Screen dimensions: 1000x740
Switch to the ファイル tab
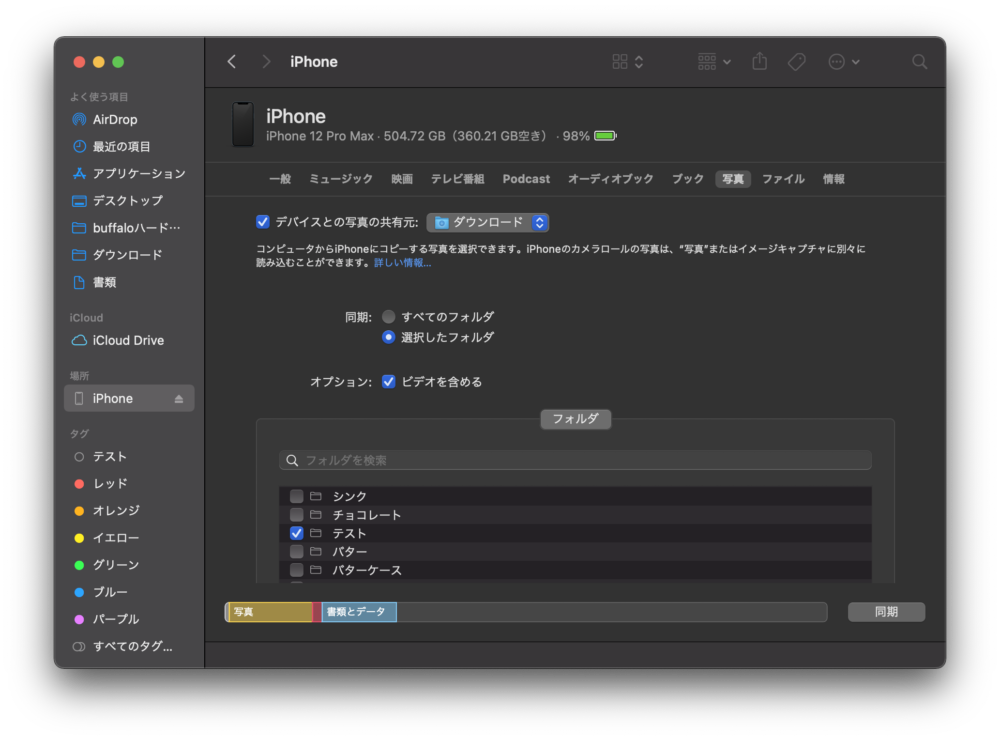coord(783,179)
